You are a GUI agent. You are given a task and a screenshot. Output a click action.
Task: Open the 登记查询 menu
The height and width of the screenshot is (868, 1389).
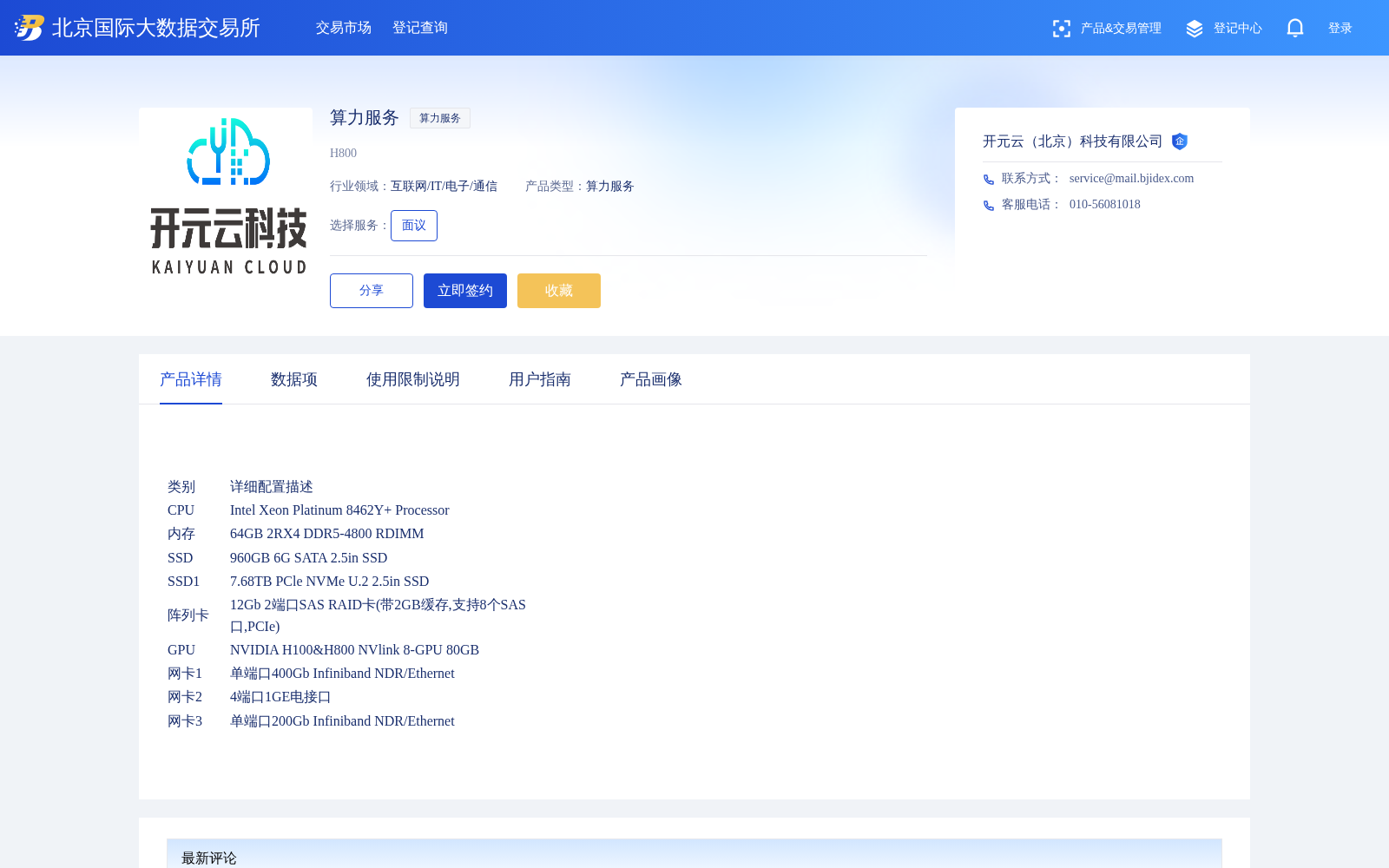click(x=420, y=28)
